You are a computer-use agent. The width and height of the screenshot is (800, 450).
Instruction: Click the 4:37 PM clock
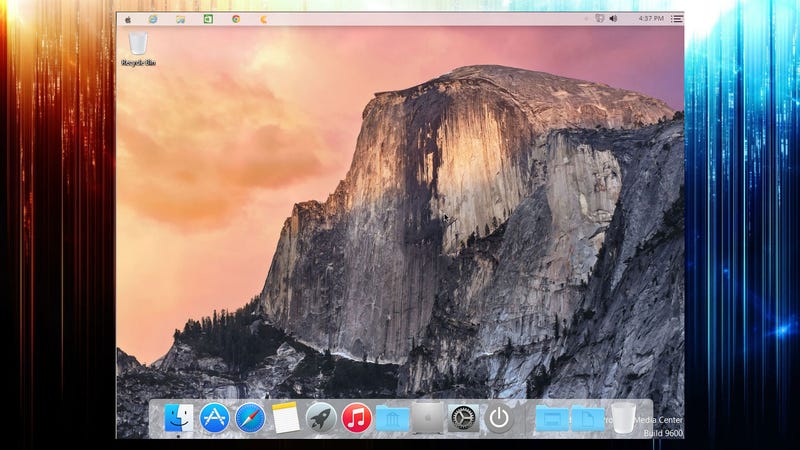tap(651, 18)
